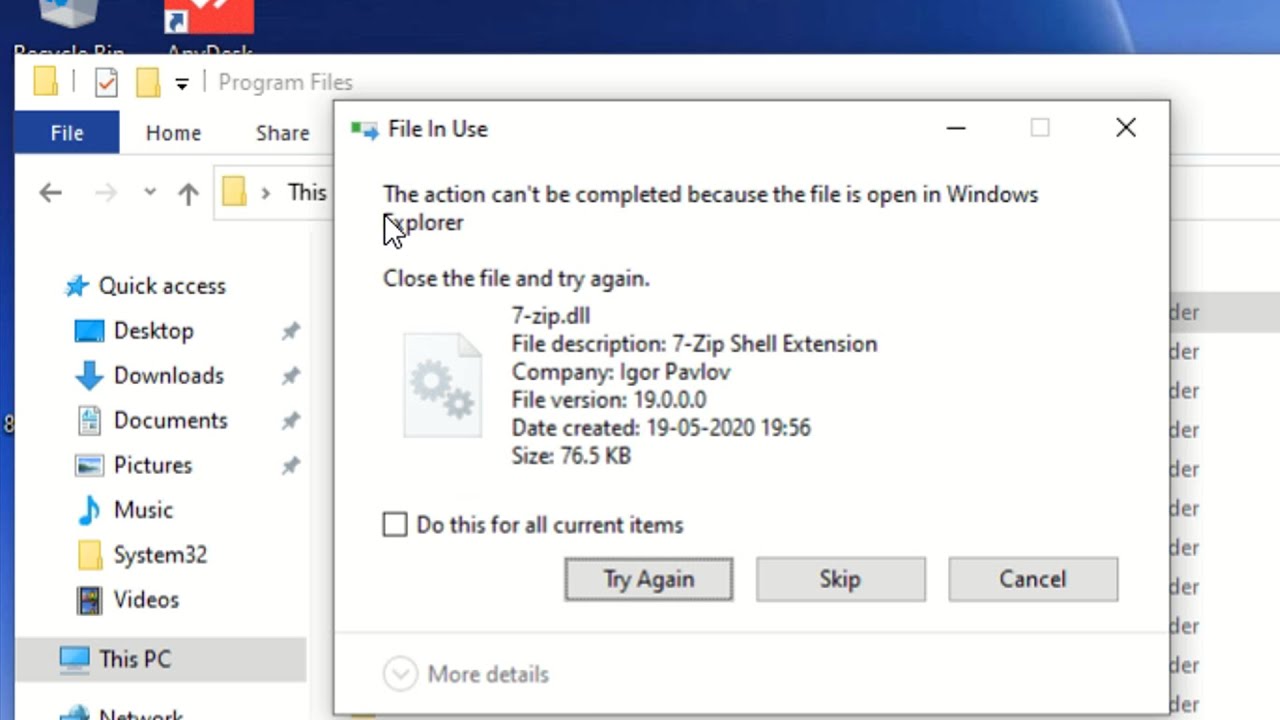
Task: Expand More details section
Action: tap(400, 674)
